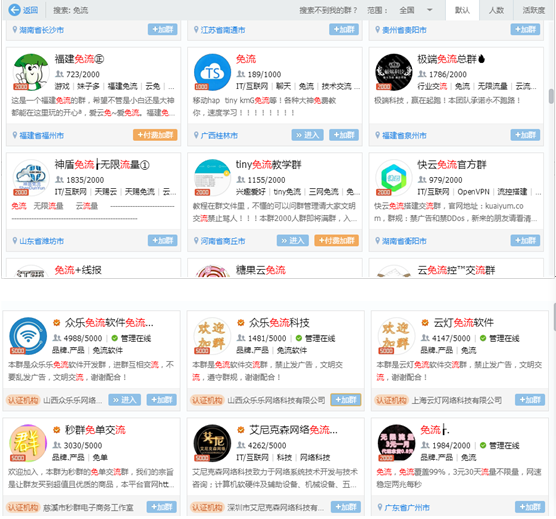Screen dimensions: 556x519
Task: Select the 默认 sort tab
Action: point(462,10)
